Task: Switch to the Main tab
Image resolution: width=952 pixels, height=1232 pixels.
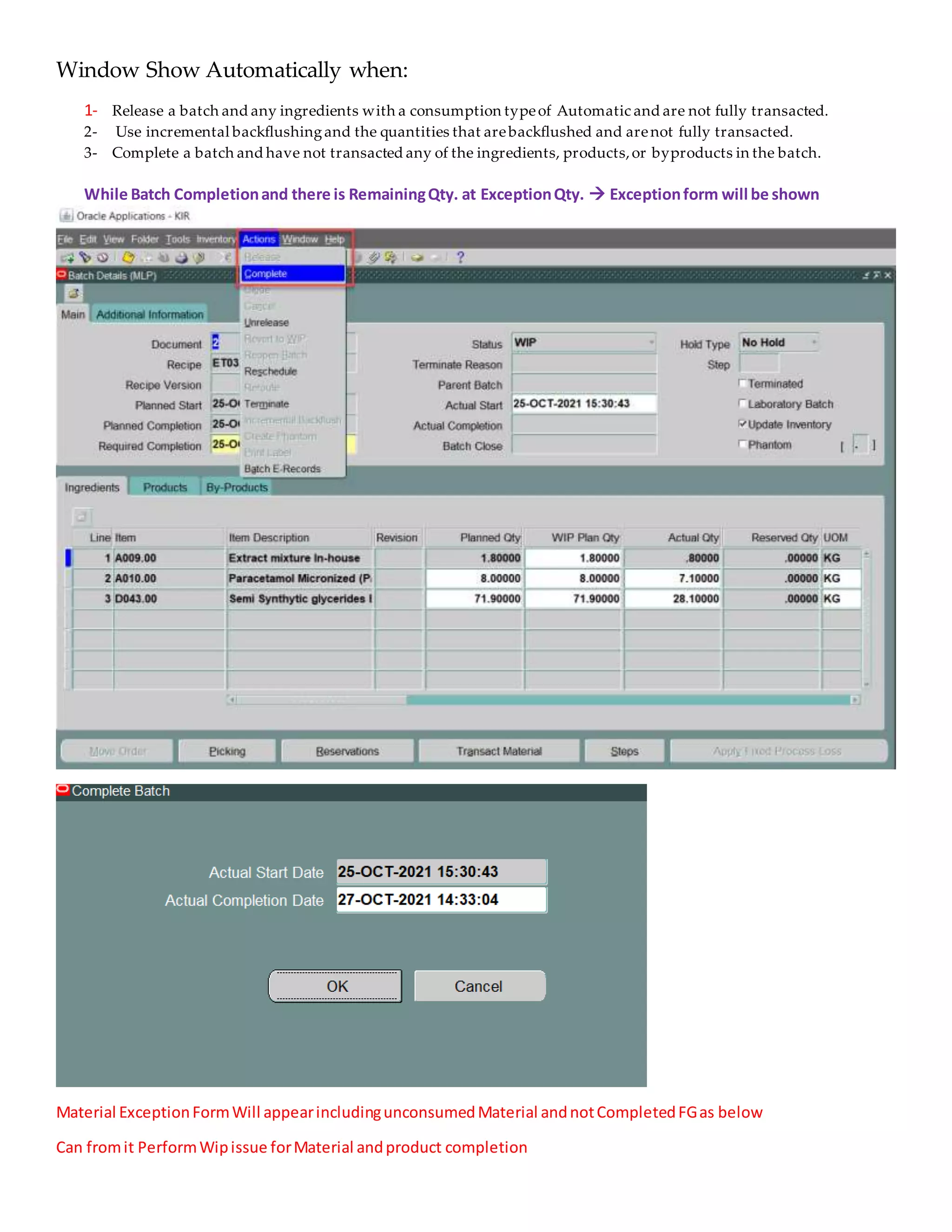Action: (73, 314)
